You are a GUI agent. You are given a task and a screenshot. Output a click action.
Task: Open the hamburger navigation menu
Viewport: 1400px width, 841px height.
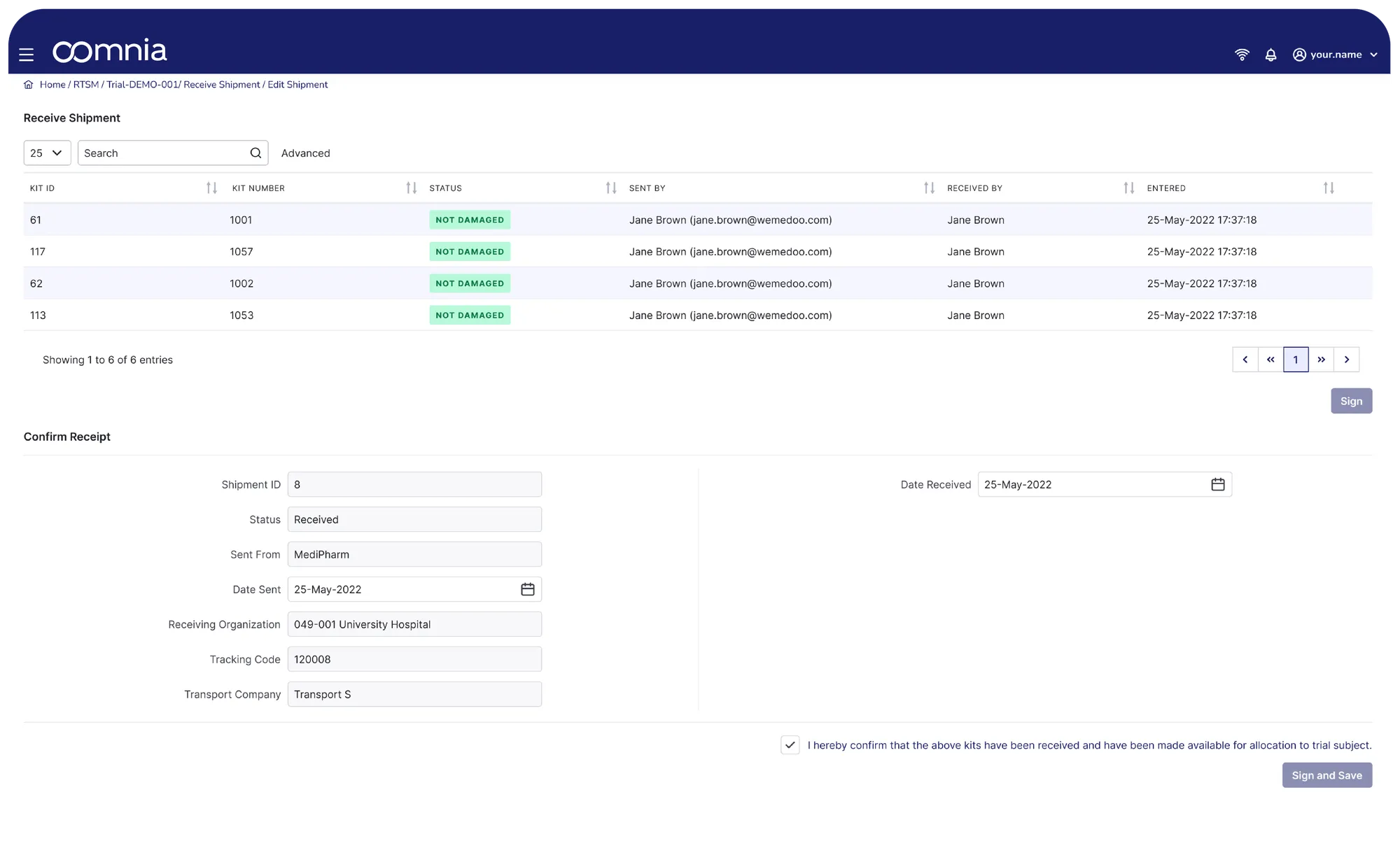27,55
